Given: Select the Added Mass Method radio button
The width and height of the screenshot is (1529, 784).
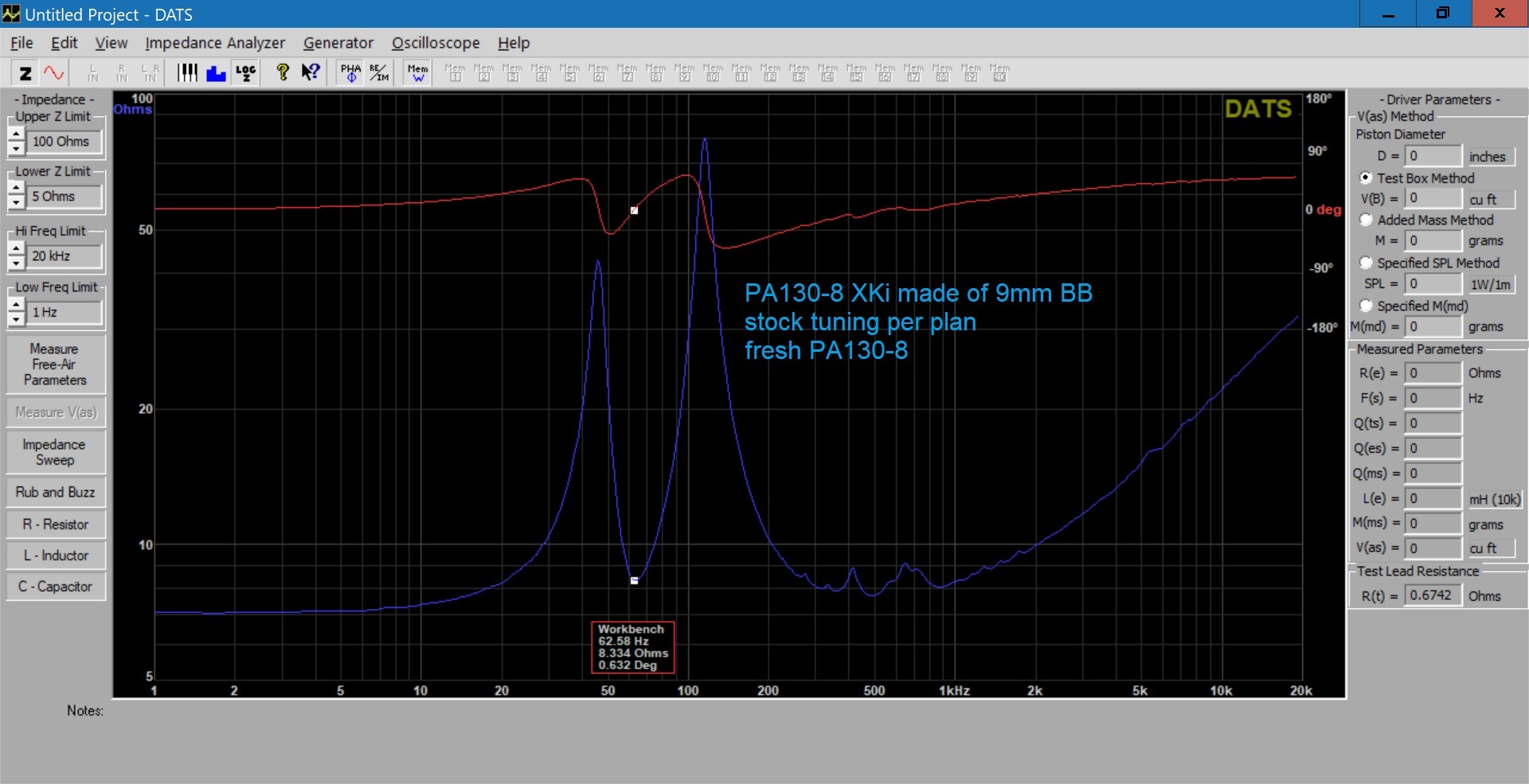Looking at the screenshot, I should pyautogui.click(x=1366, y=220).
